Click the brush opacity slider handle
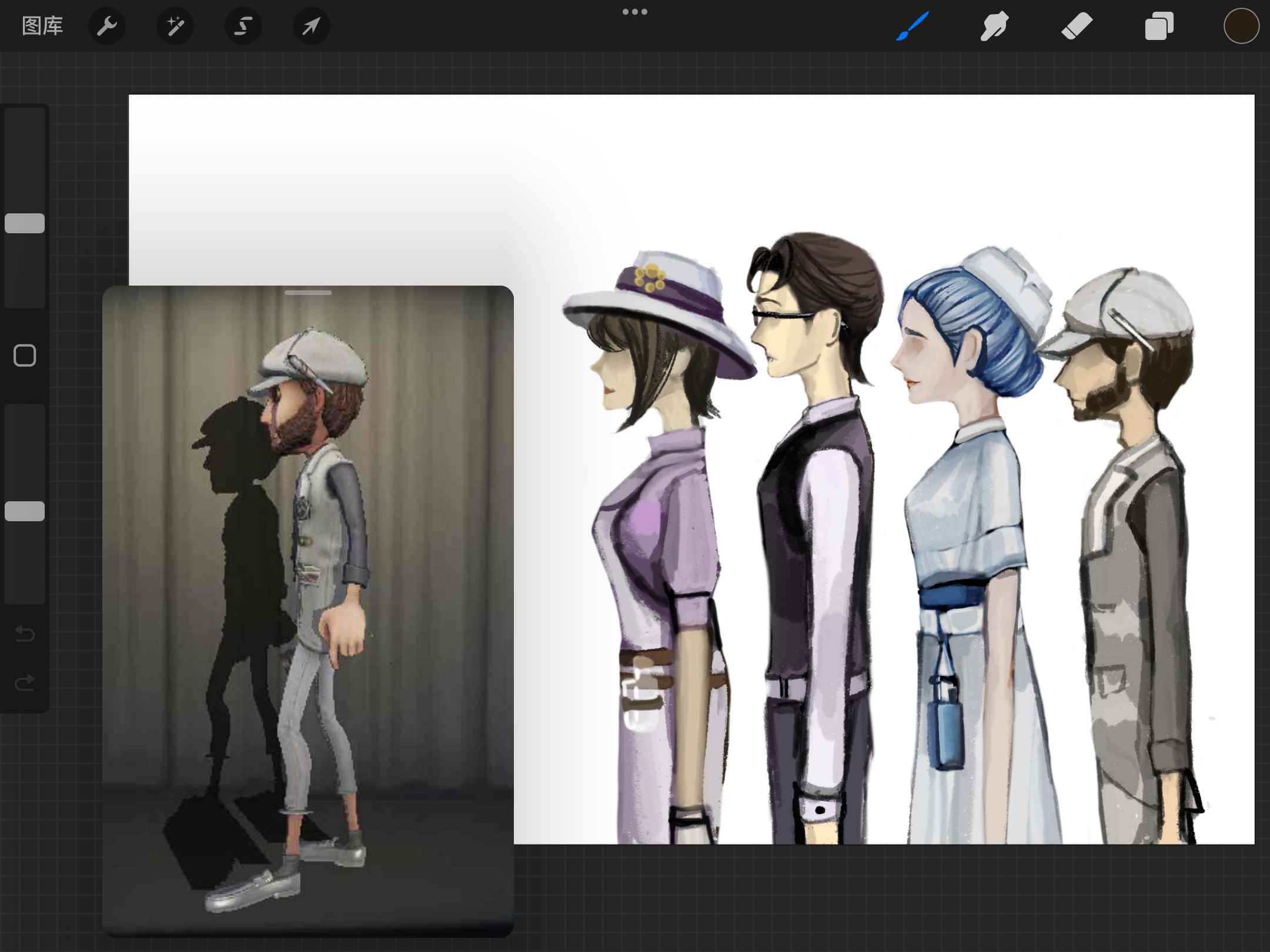Image resolution: width=1270 pixels, height=952 pixels. (25, 511)
